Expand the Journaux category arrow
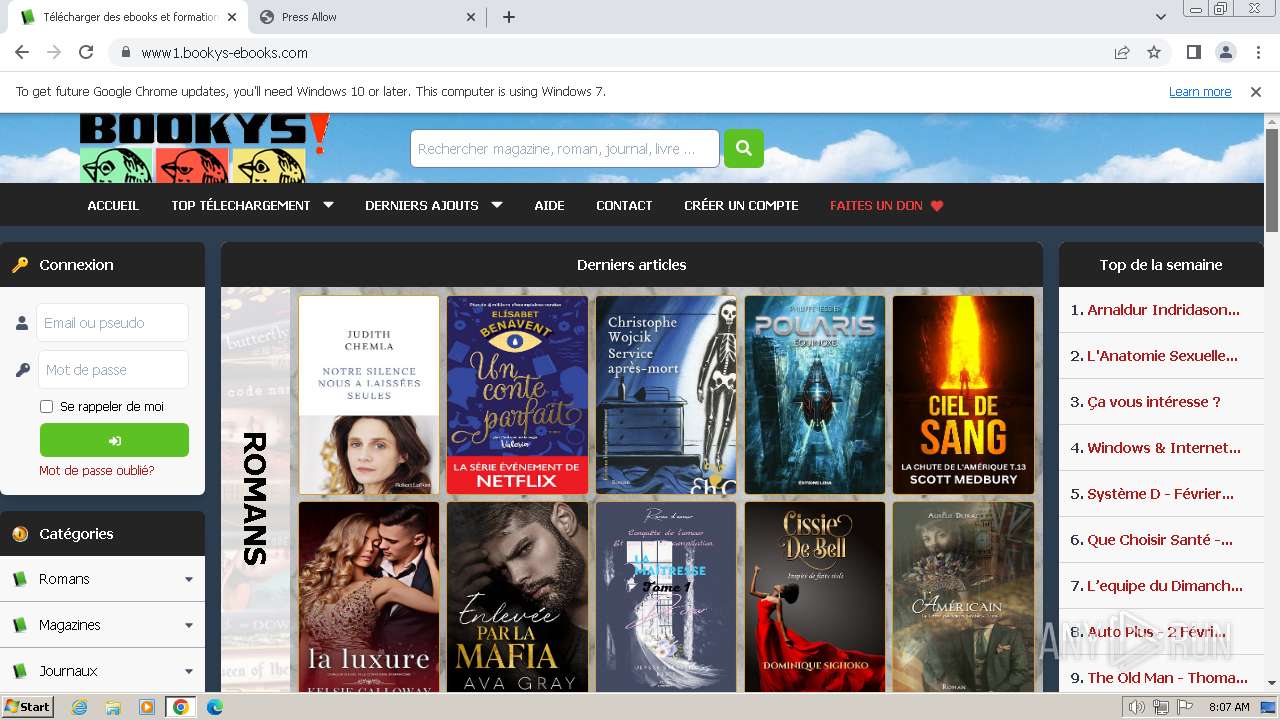 pos(189,671)
